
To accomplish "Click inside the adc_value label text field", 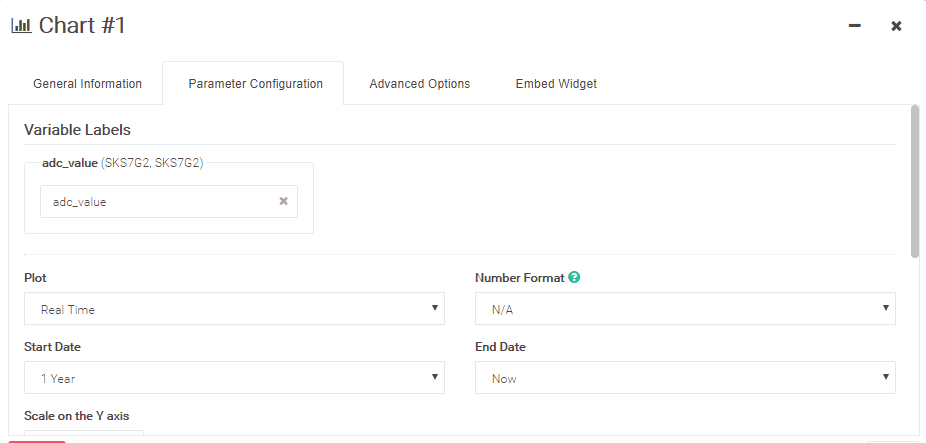I will [160, 202].
